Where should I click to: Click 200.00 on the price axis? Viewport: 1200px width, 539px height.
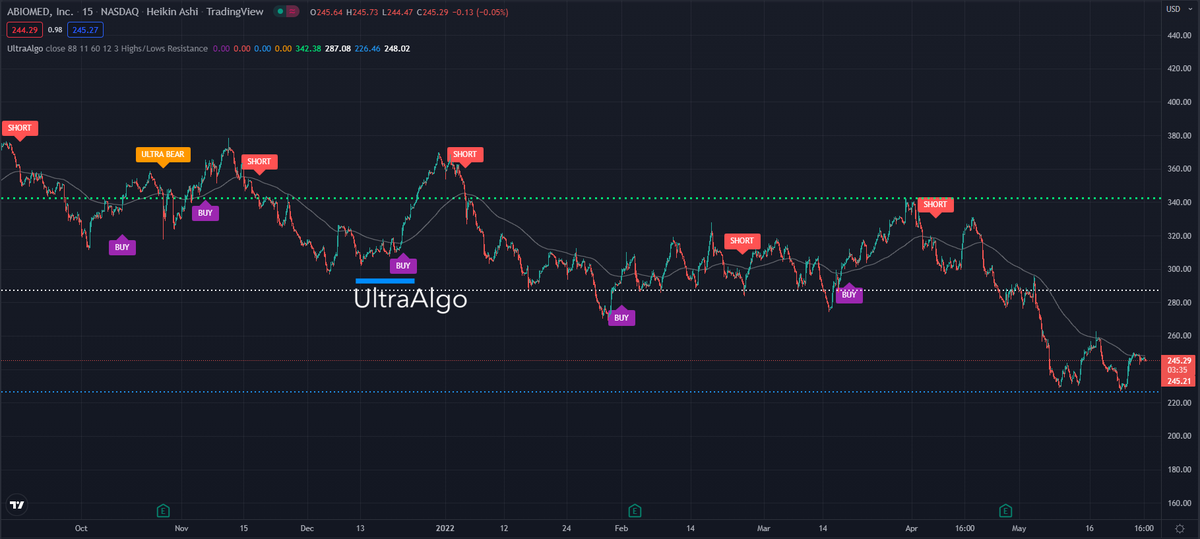coord(1177,436)
